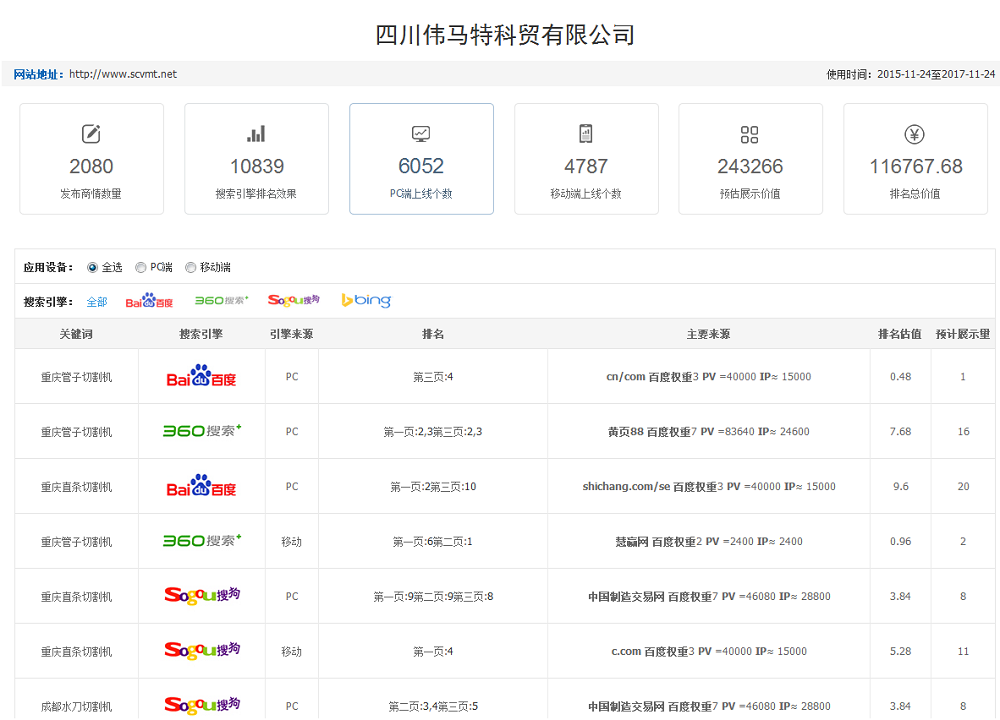Enable the 移动端 radio option

tap(192, 267)
